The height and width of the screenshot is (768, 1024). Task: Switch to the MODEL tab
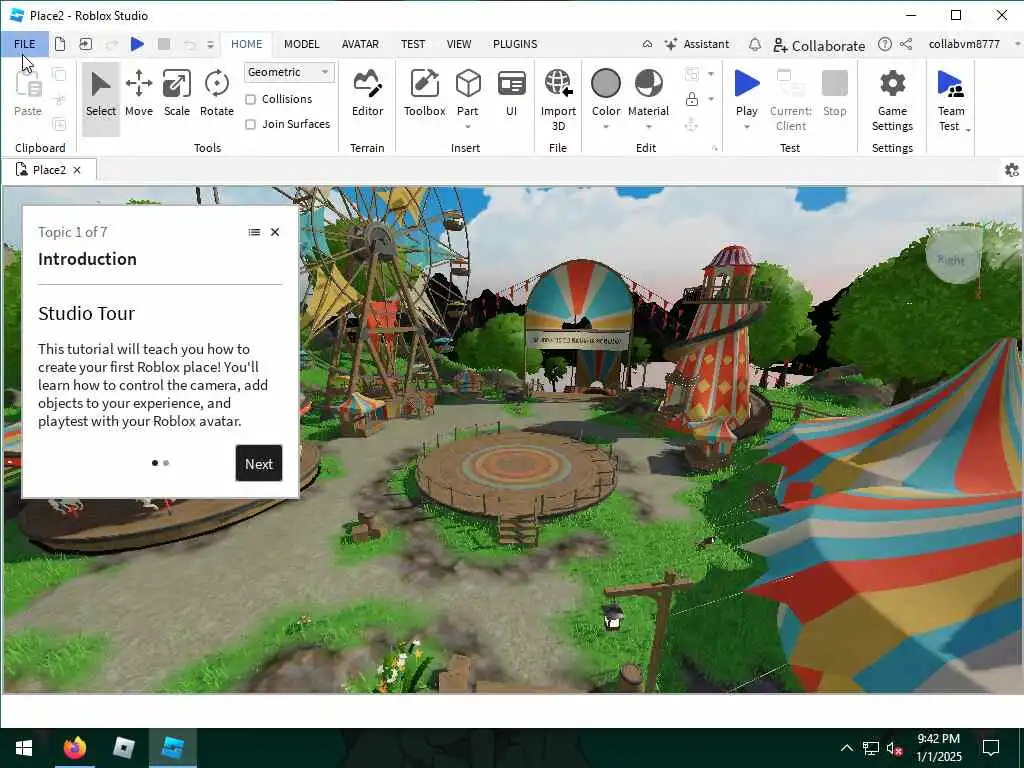point(302,44)
